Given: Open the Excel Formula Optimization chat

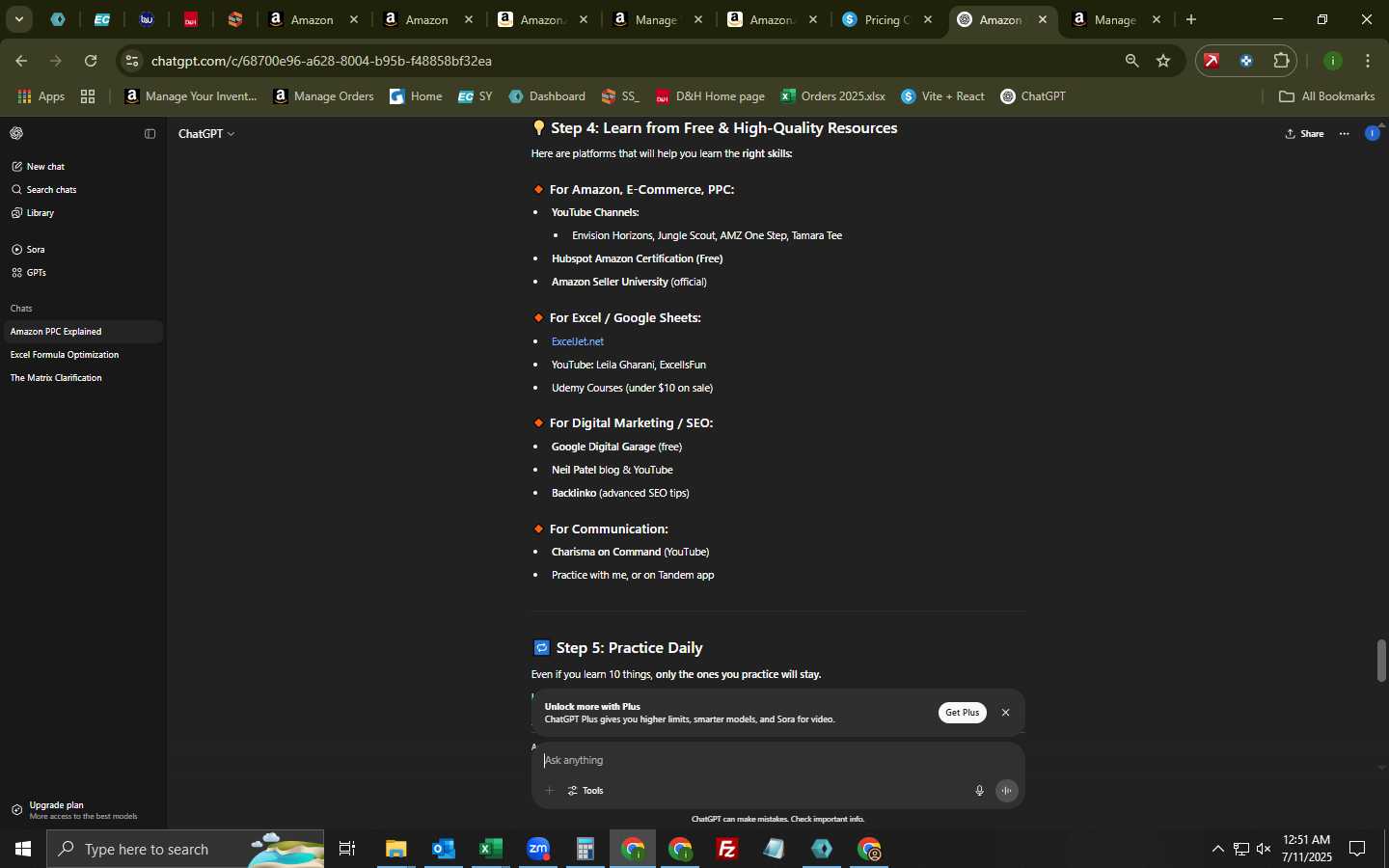Looking at the screenshot, I should click(x=81, y=355).
